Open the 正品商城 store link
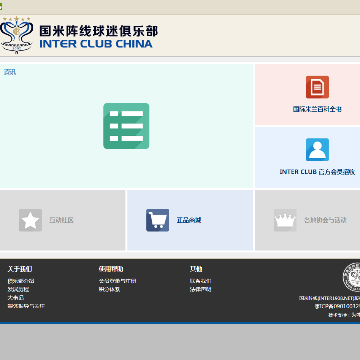This screenshot has width=360, height=360. coord(189,220)
